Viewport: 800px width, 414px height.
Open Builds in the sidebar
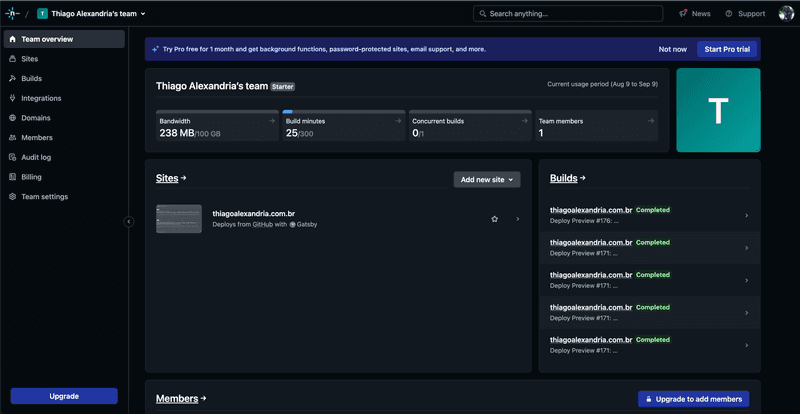(x=64, y=79)
